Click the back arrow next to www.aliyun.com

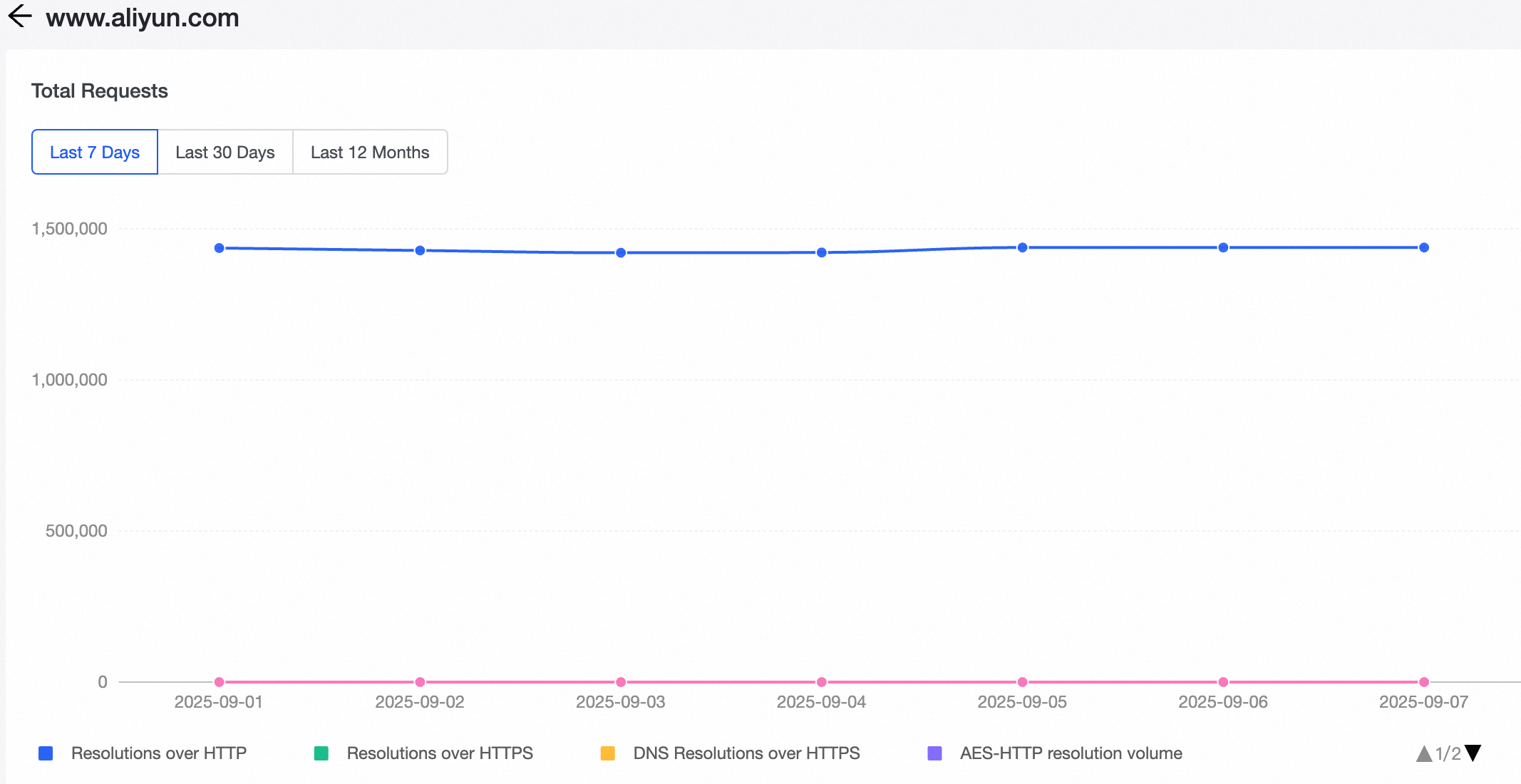click(x=20, y=16)
